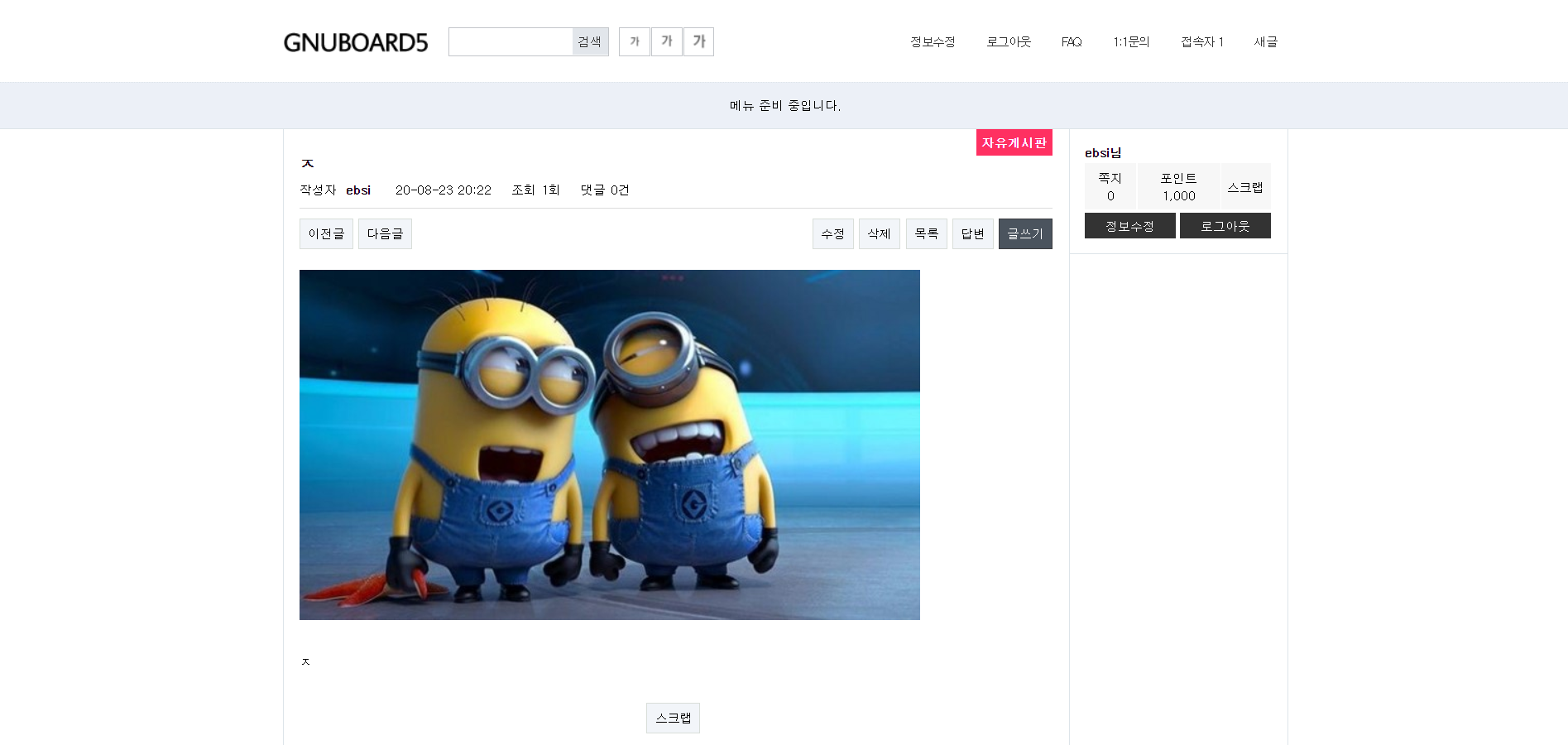Click the GNUBOARD5 logo
1568x745 pixels.
[356, 42]
